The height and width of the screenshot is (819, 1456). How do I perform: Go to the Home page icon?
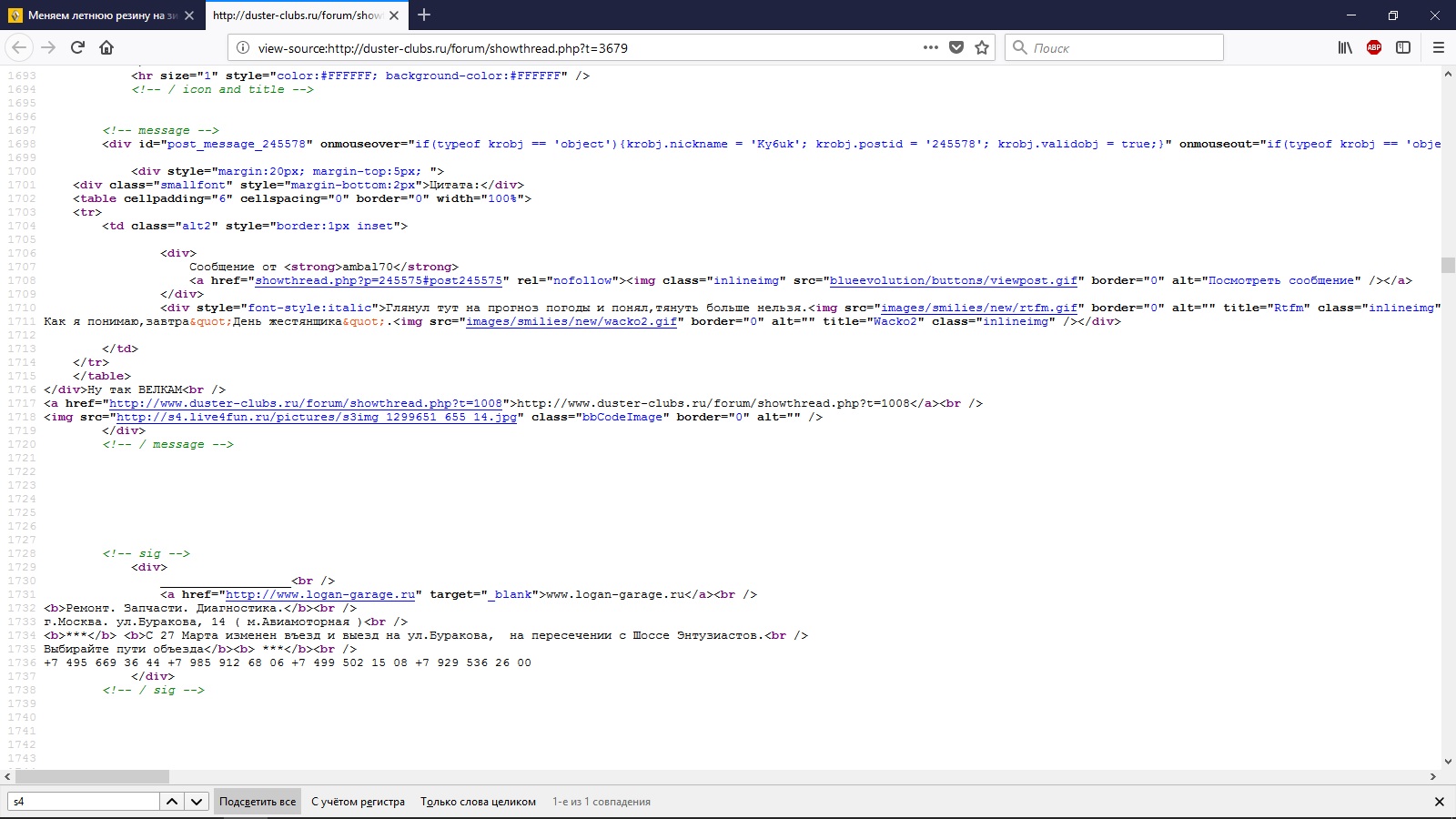106,47
